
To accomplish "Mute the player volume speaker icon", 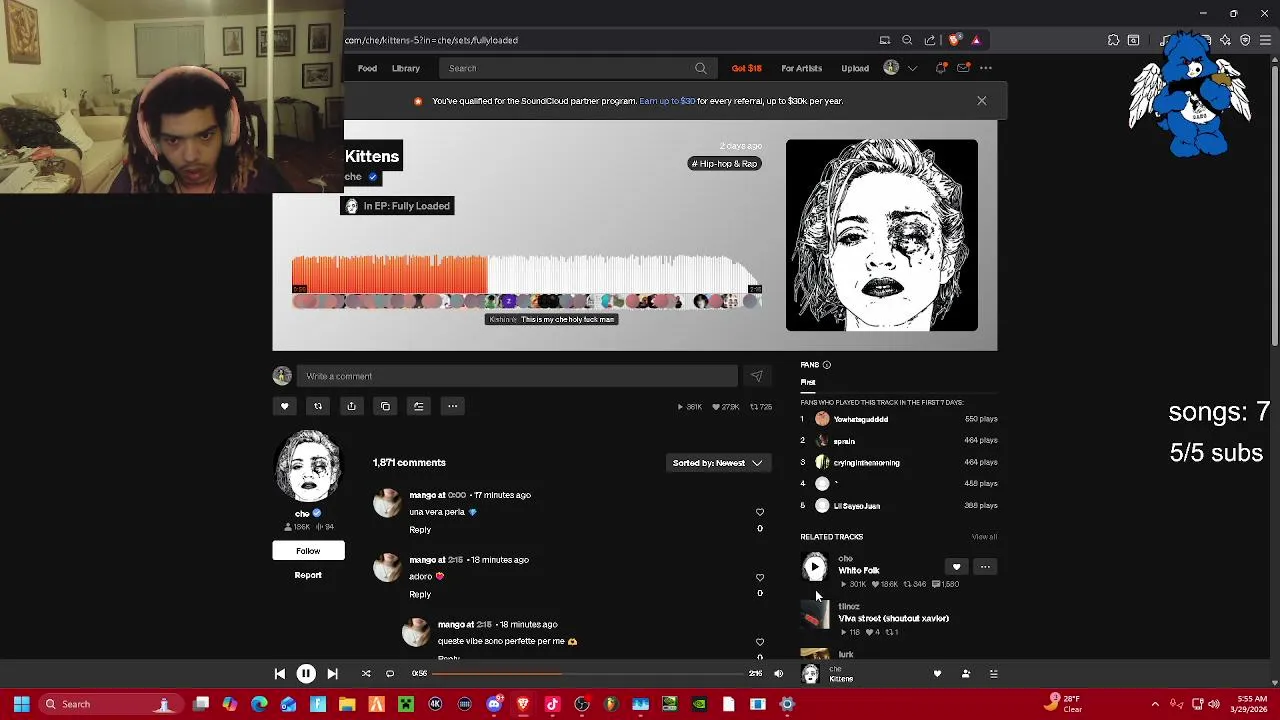I will (778, 674).
